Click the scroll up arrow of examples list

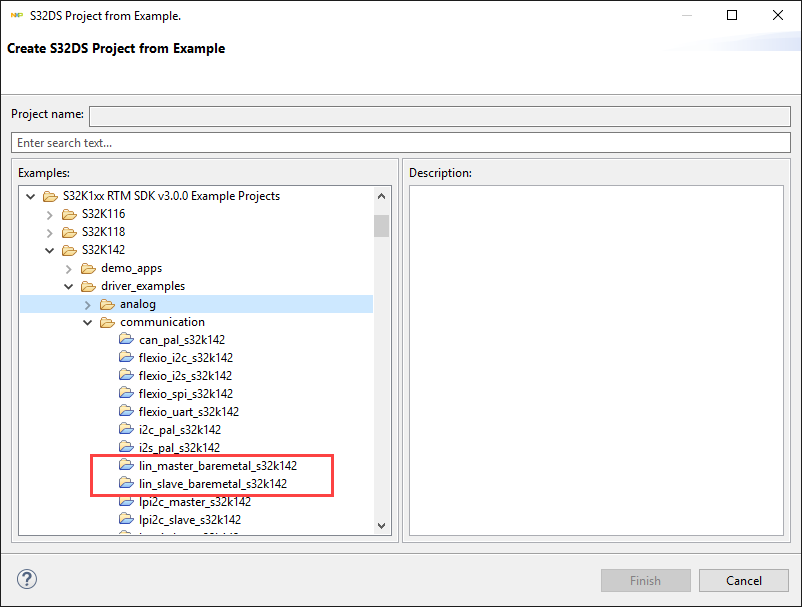(x=381, y=196)
